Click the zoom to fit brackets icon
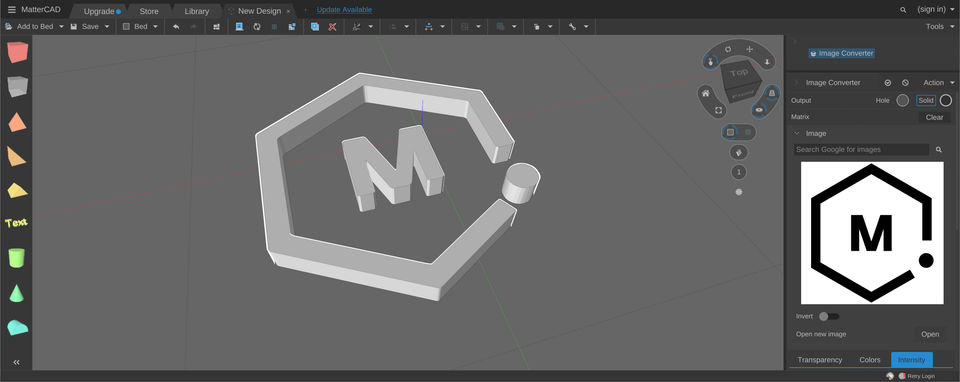 (x=719, y=111)
